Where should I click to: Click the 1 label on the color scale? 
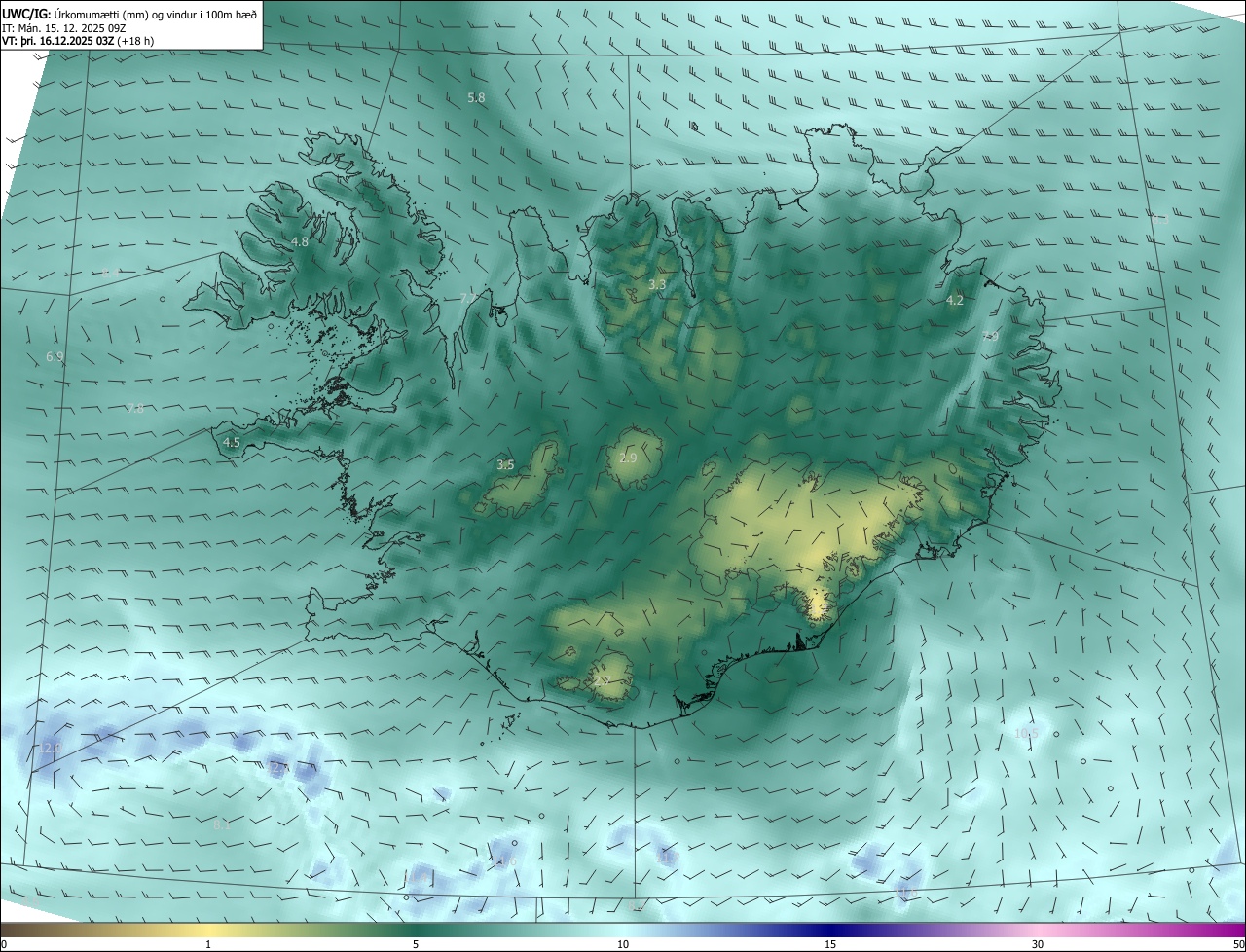tap(208, 944)
